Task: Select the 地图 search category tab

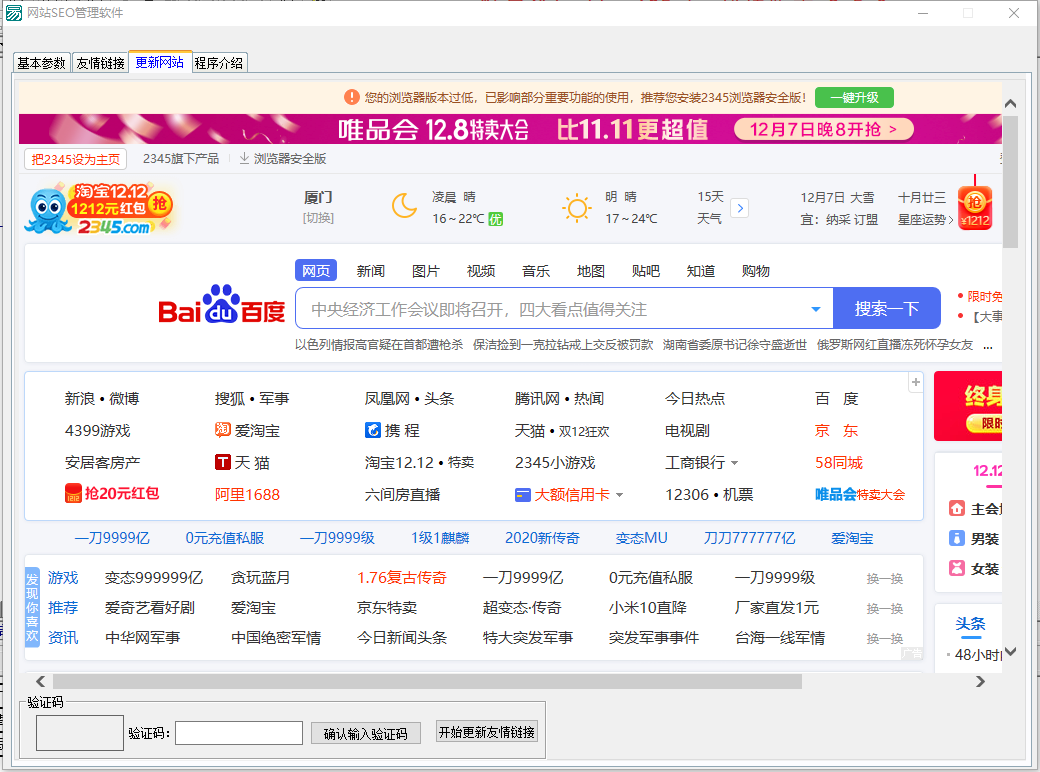Action: click(590, 271)
